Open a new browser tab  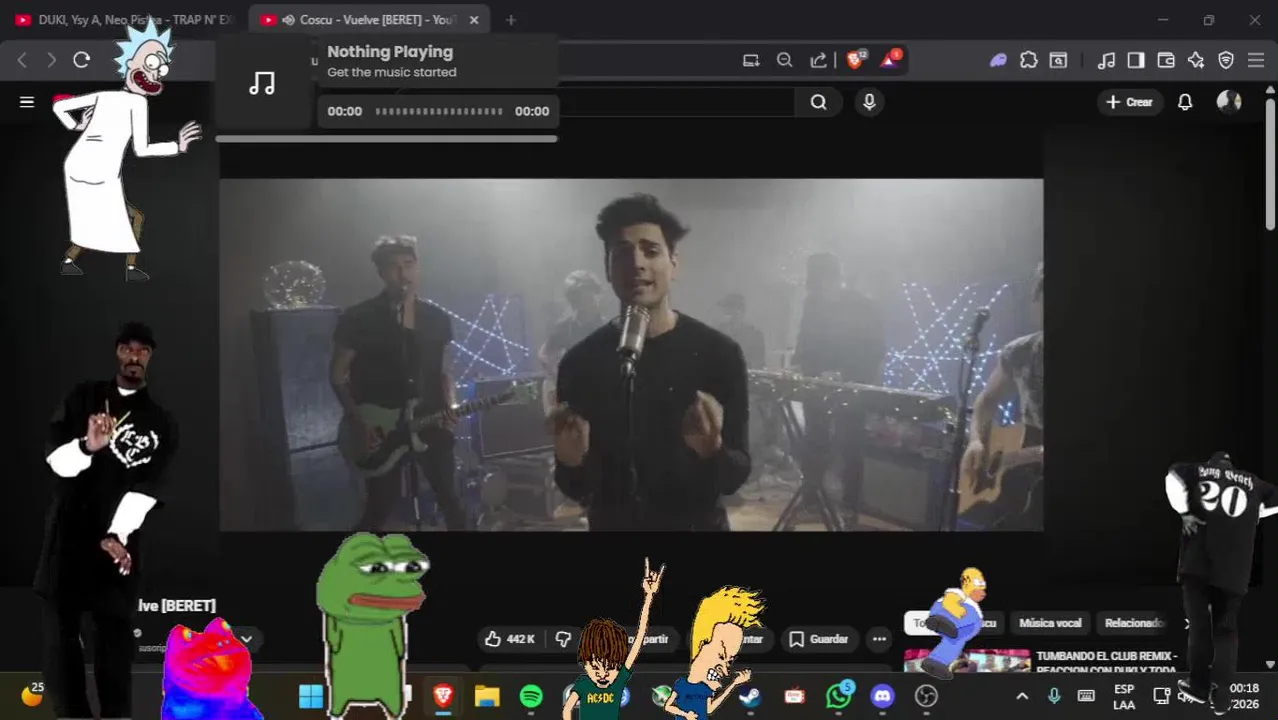pyautogui.click(x=511, y=20)
